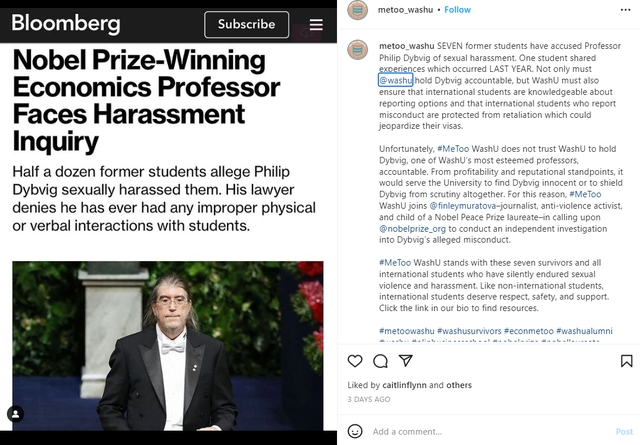View others who liked the post
This screenshot has width=640, height=445.
[x=459, y=385]
